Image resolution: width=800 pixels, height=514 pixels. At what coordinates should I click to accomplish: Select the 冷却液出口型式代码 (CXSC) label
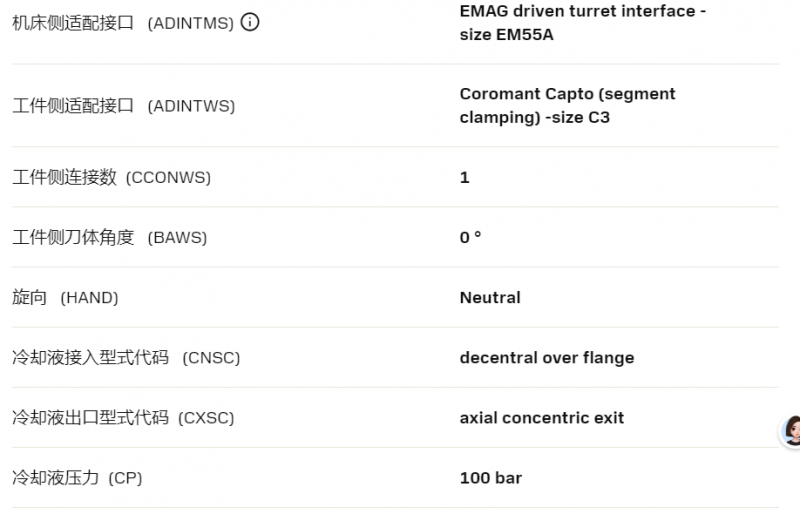(123, 418)
